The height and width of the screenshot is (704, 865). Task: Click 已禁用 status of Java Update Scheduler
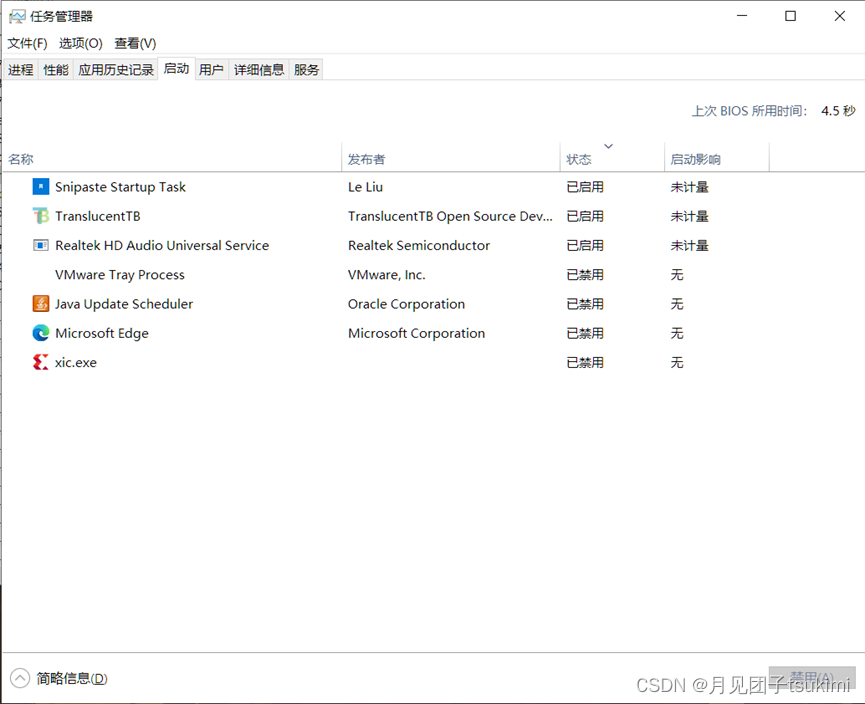click(585, 304)
